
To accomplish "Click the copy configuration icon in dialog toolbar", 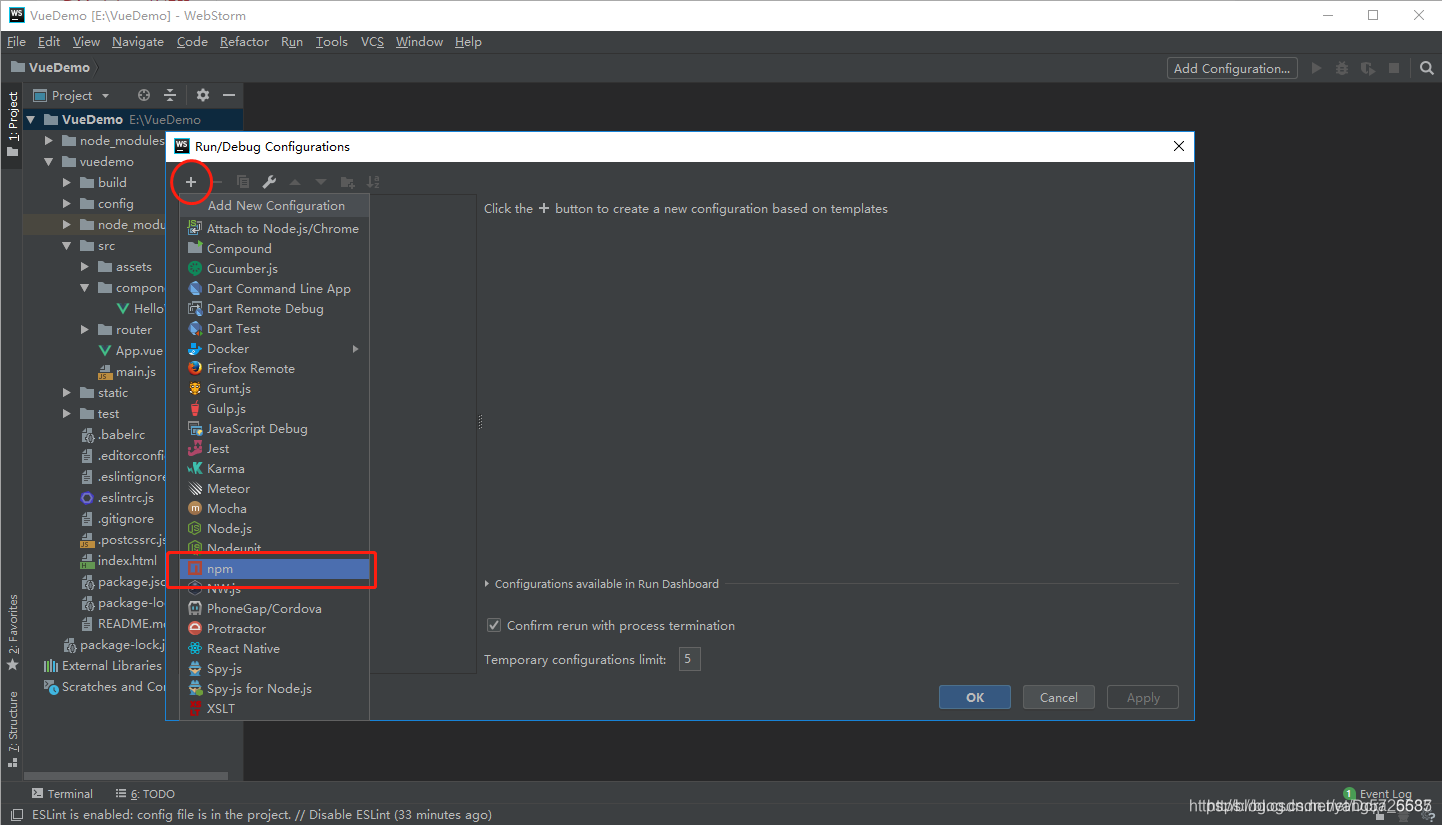I will point(243,182).
